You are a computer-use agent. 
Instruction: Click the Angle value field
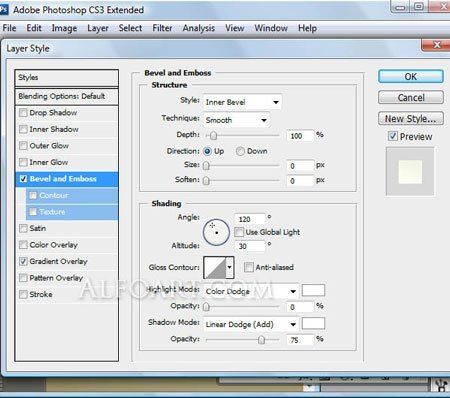250,219
